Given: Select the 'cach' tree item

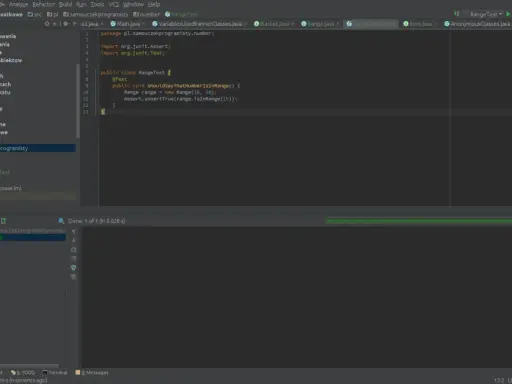Looking at the screenshot, I should click(x=6, y=84).
